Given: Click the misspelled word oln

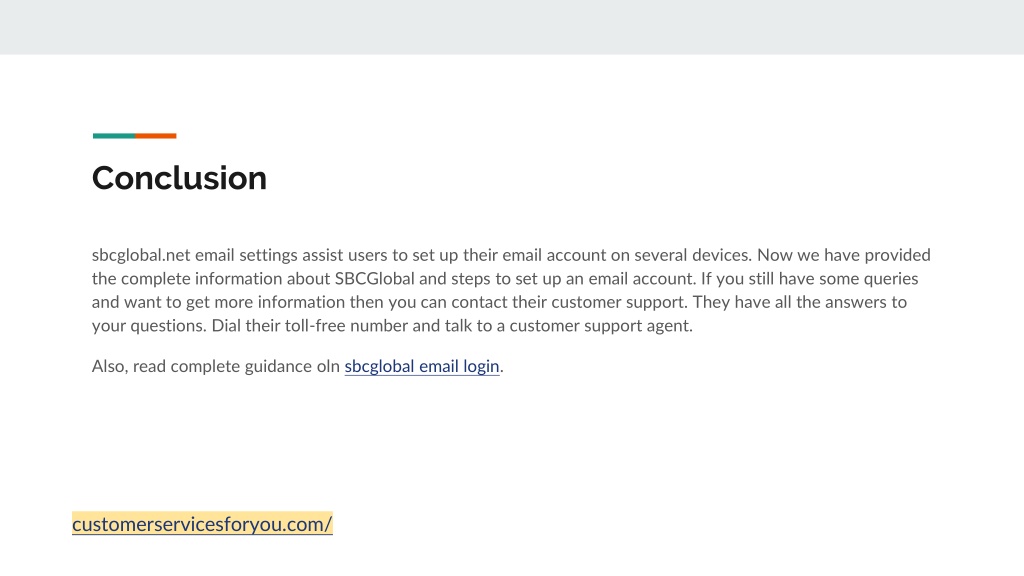Looking at the screenshot, I should (x=328, y=366).
